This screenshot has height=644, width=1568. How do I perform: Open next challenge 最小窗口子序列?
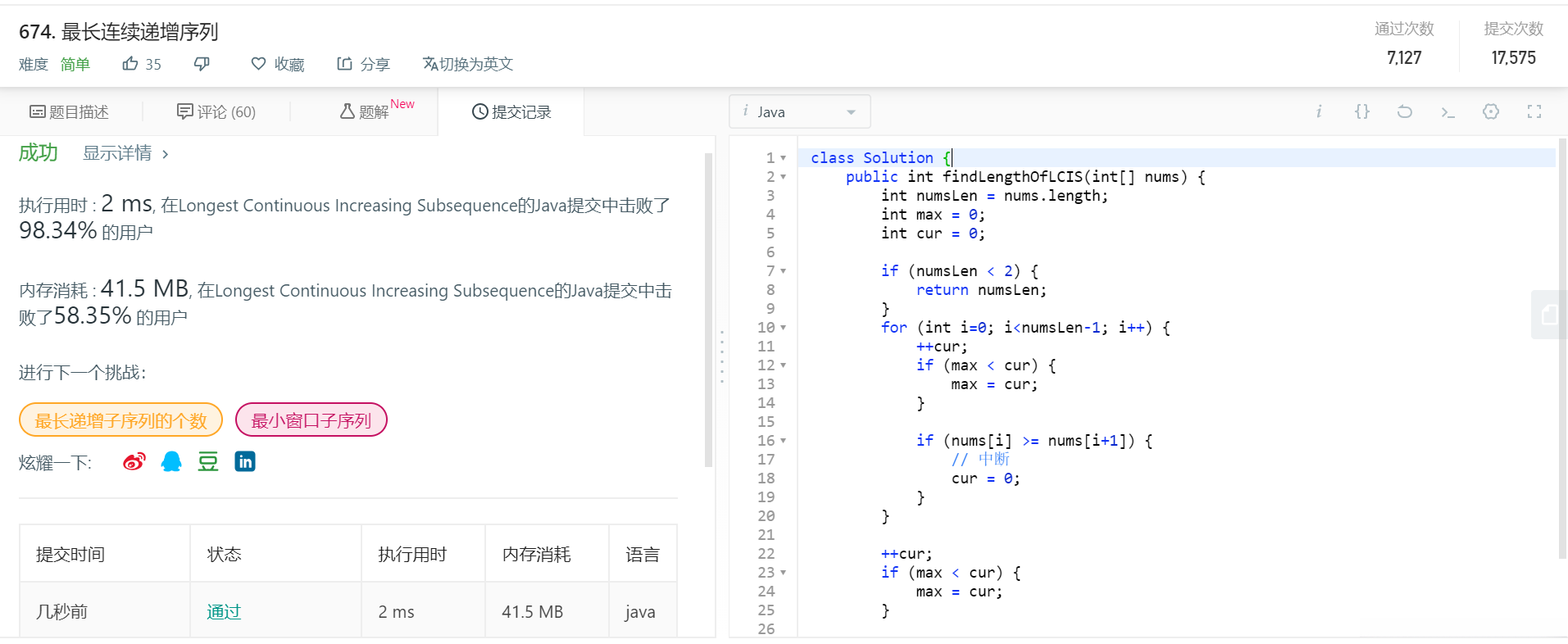coord(311,420)
